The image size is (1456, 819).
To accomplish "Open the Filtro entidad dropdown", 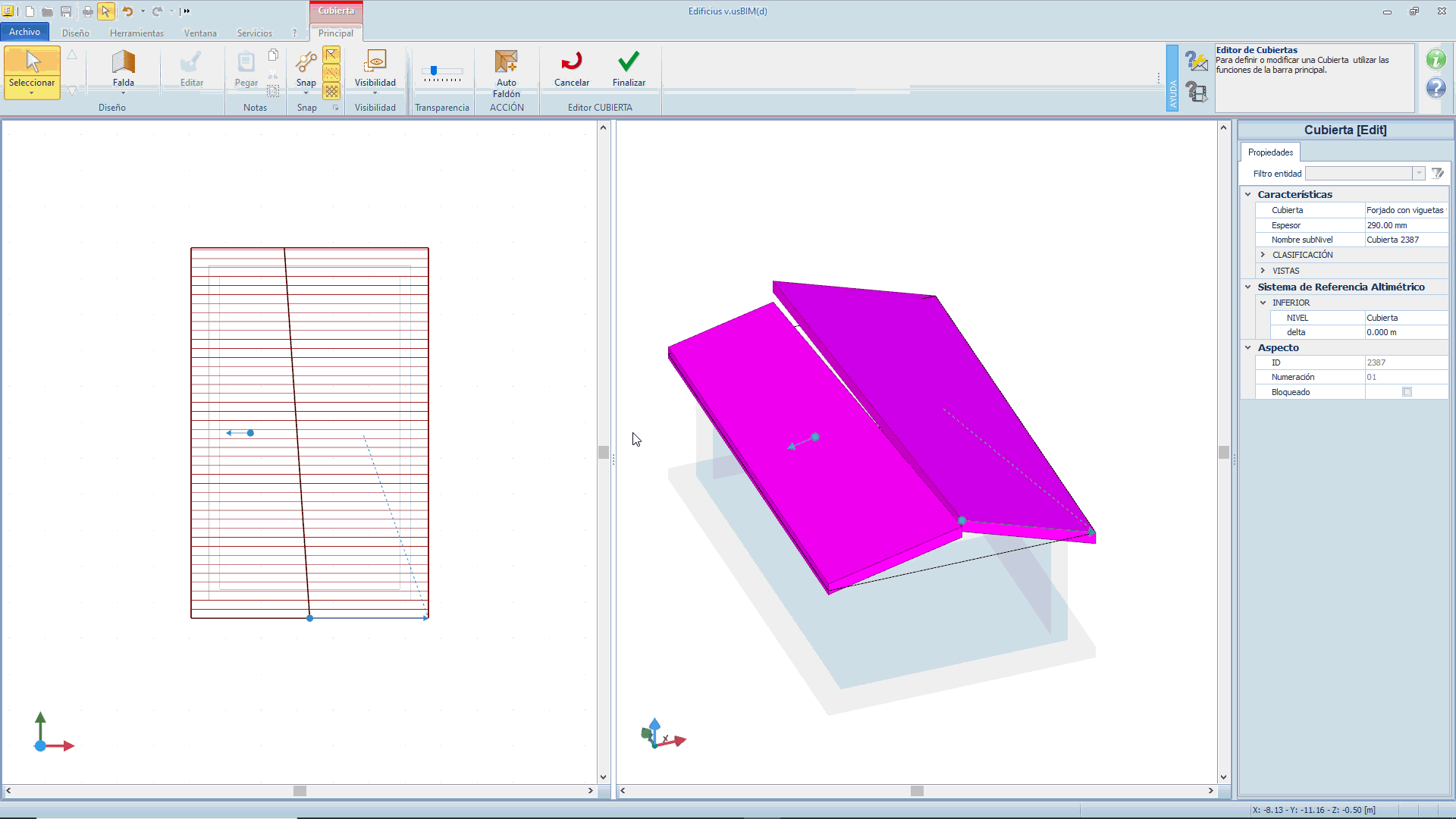I will [x=1418, y=174].
